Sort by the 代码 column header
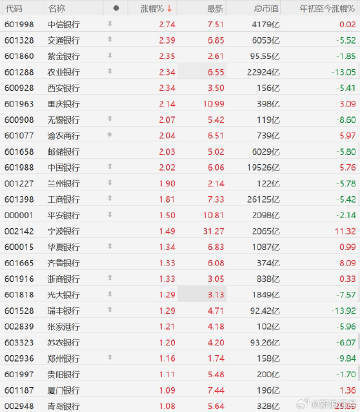 pyautogui.click(x=14, y=9)
